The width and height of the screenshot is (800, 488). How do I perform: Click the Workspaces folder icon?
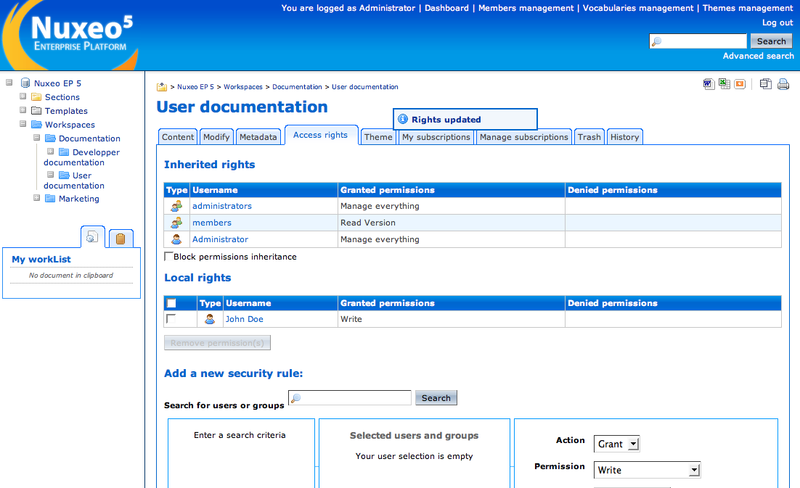[x=36, y=125]
